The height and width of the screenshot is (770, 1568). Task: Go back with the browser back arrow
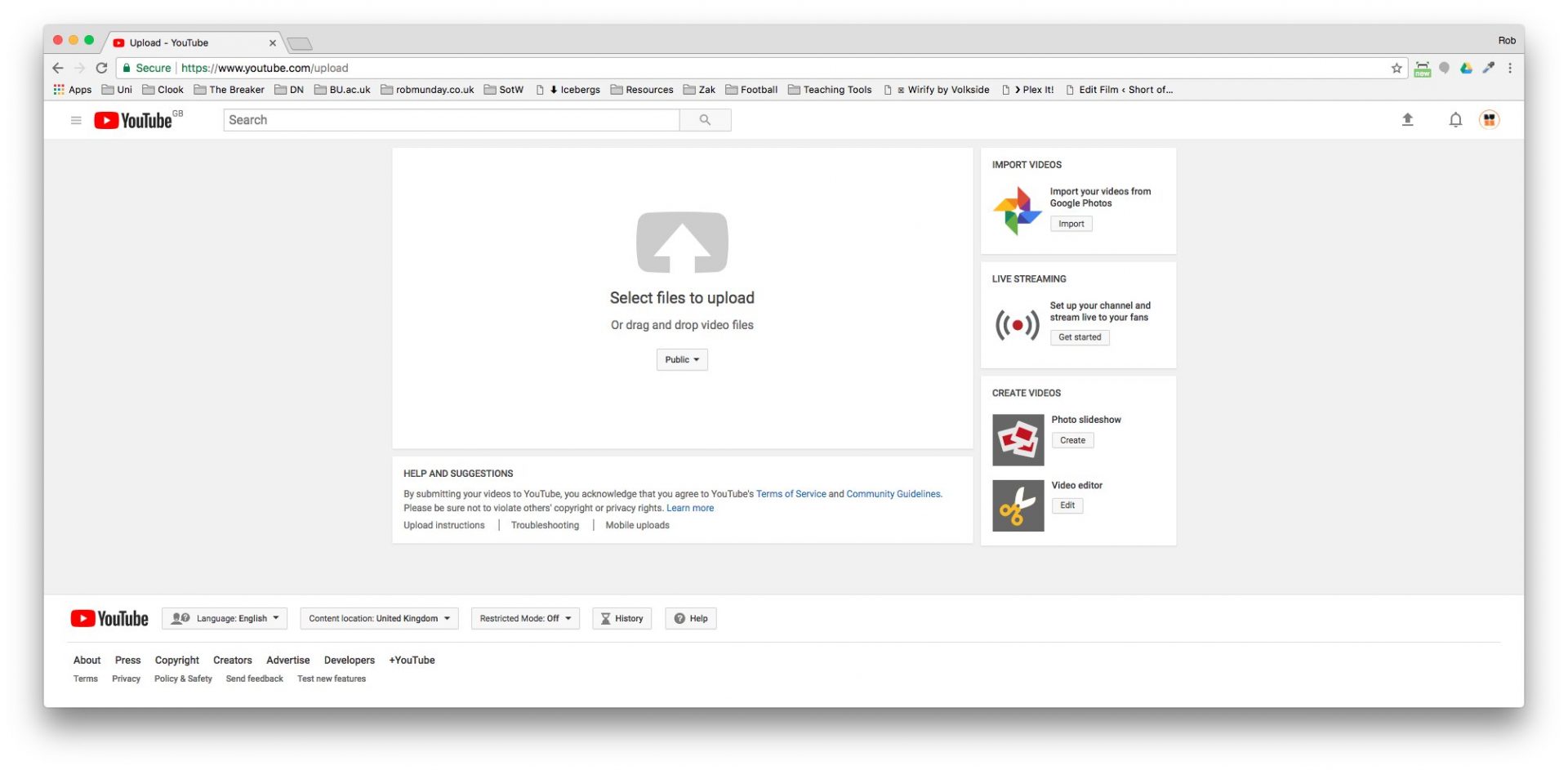click(x=58, y=68)
